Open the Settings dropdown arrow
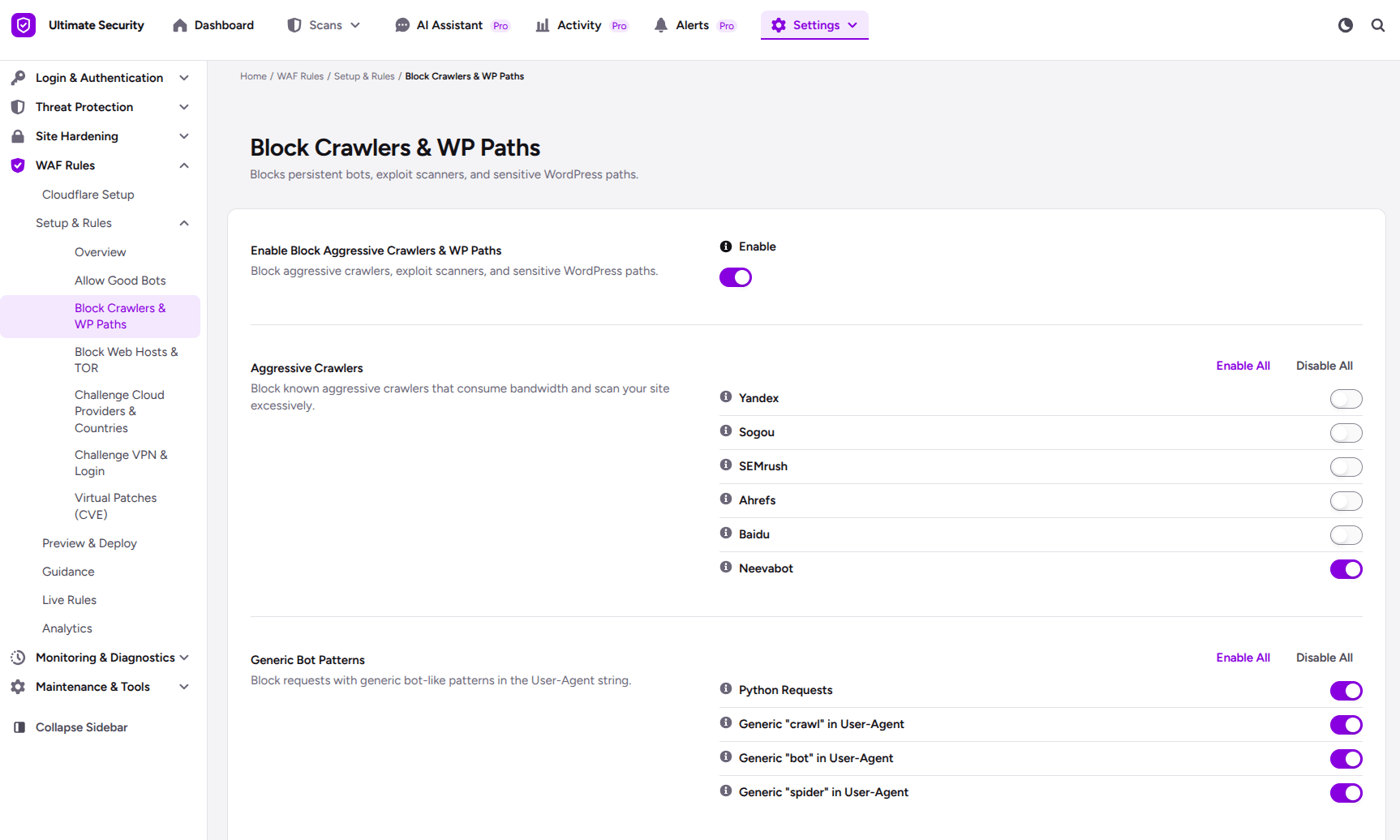This screenshot has height=840, width=1400. point(852,25)
